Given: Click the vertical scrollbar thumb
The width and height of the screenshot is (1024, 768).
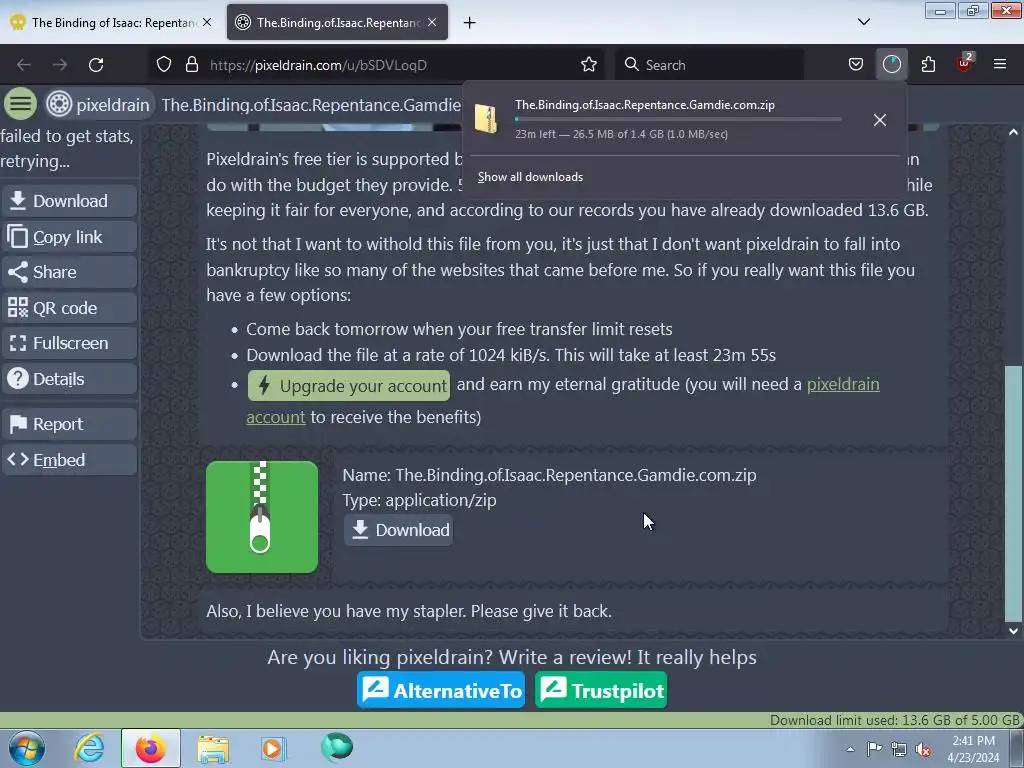Looking at the screenshot, I should point(1013,493).
